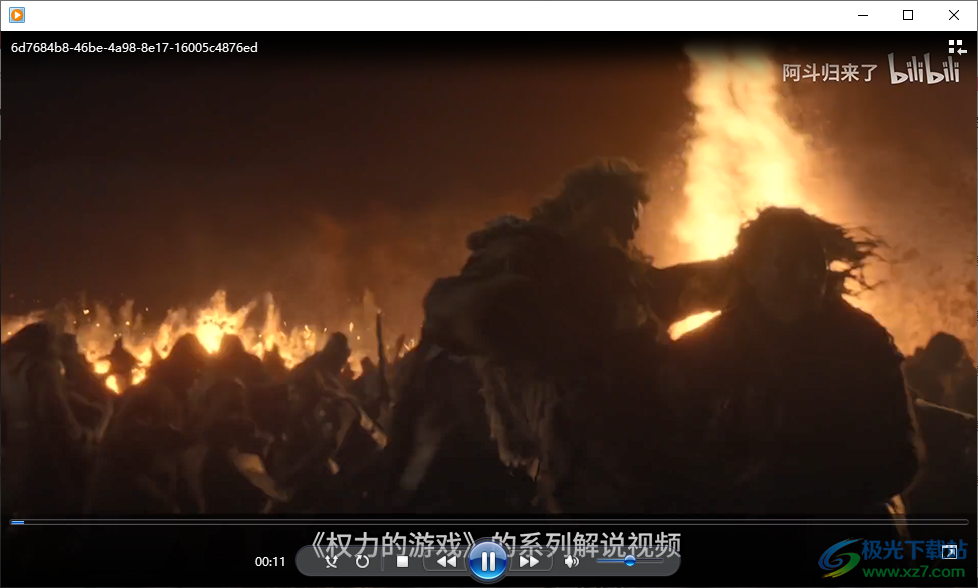Pause the video playback
978x588 pixels.
click(488, 562)
